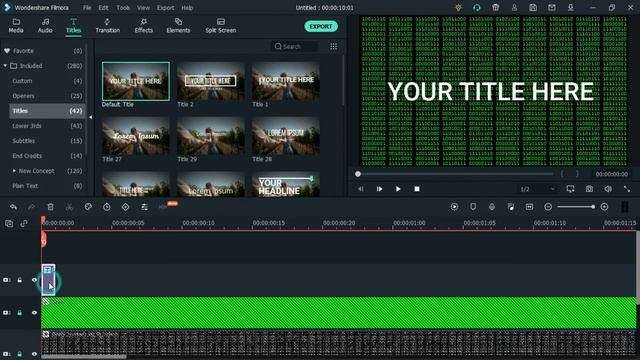Lock the green clip track
Image resolution: width=640 pixels, height=360 pixels.
[x=20, y=313]
